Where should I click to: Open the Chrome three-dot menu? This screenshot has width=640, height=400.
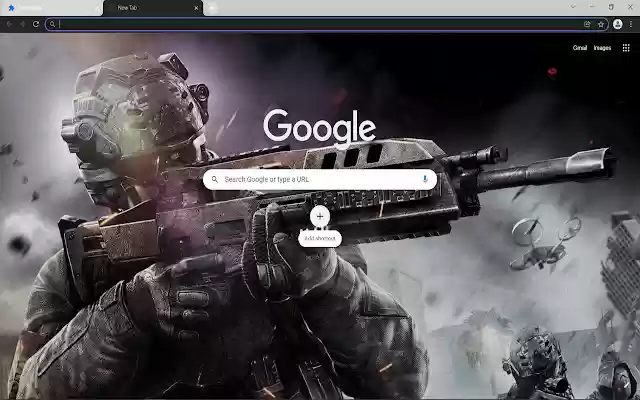click(x=631, y=24)
